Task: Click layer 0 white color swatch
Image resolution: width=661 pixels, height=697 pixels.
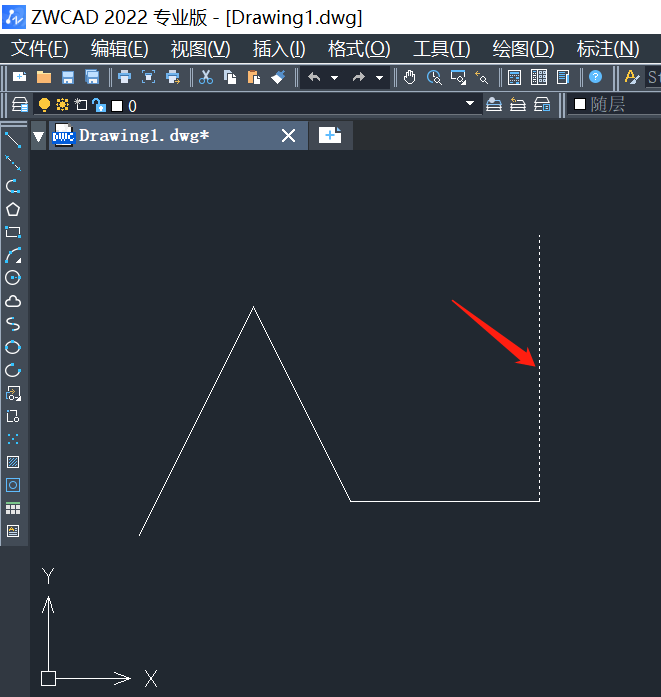Action: pos(117,106)
